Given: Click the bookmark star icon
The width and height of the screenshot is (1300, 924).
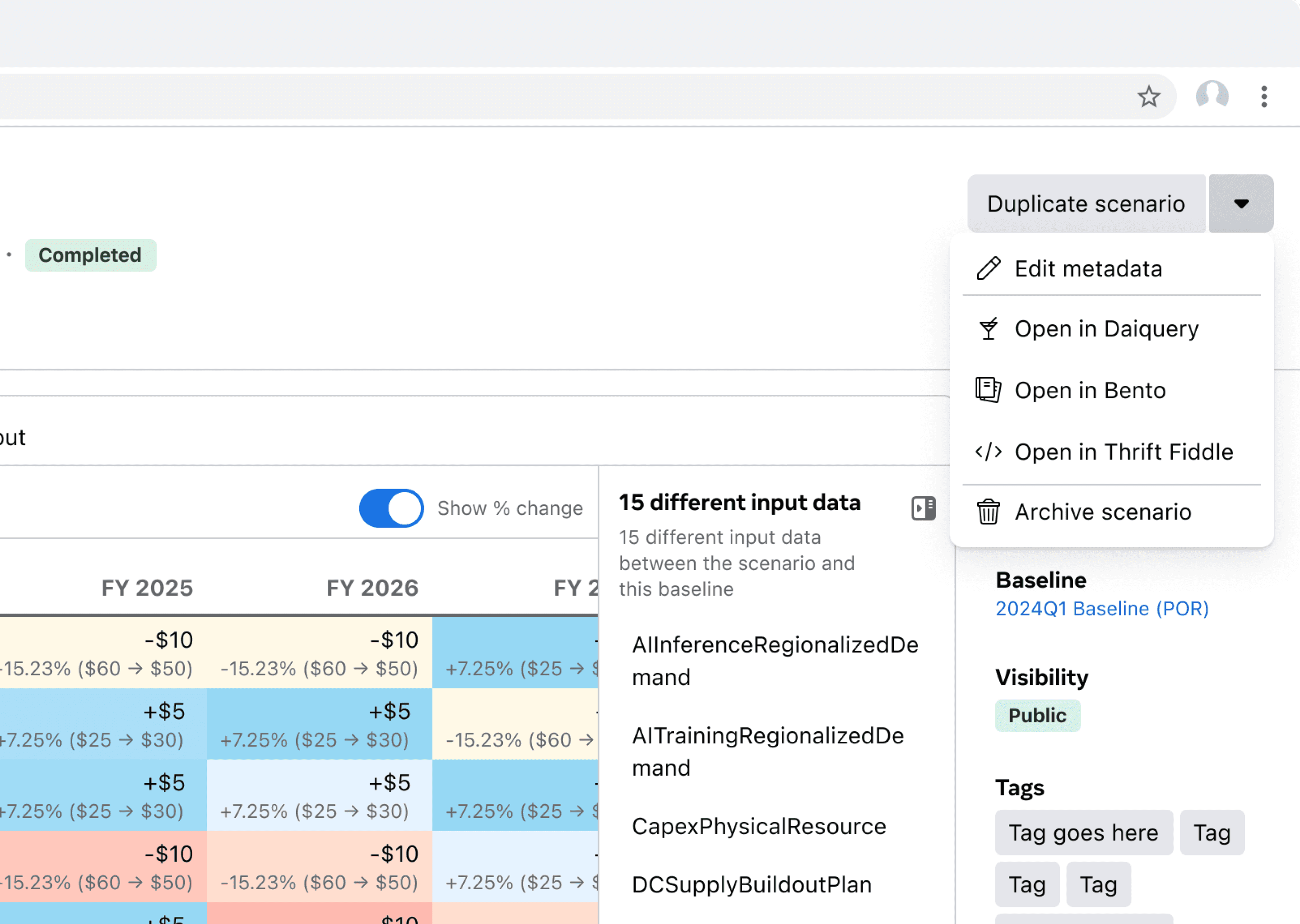Looking at the screenshot, I should tap(1149, 96).
